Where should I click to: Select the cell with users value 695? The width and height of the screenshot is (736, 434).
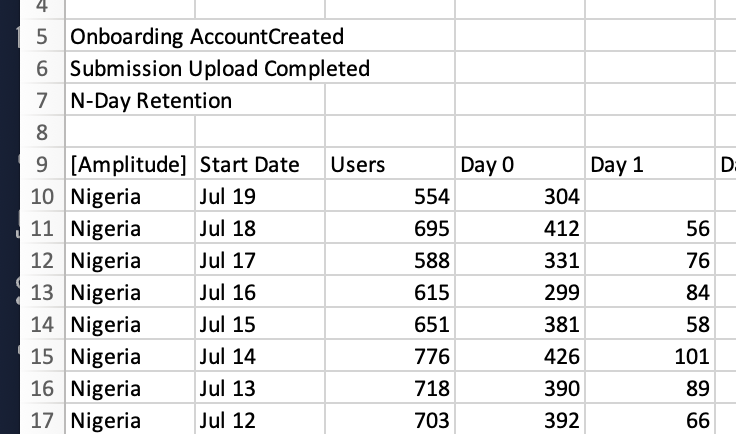tap(390, 228)
